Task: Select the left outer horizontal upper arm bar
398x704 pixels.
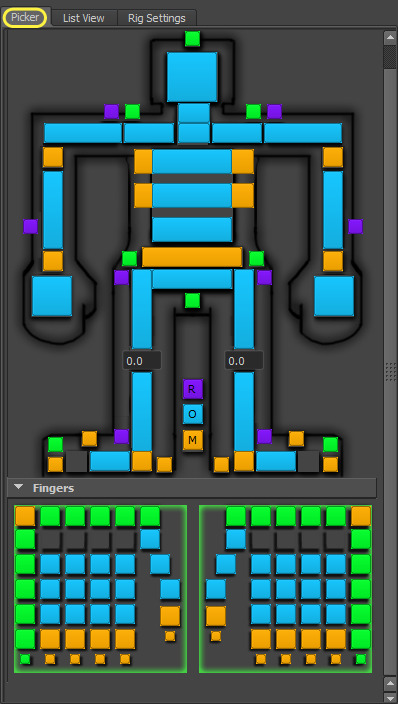Action: point(83,133)
